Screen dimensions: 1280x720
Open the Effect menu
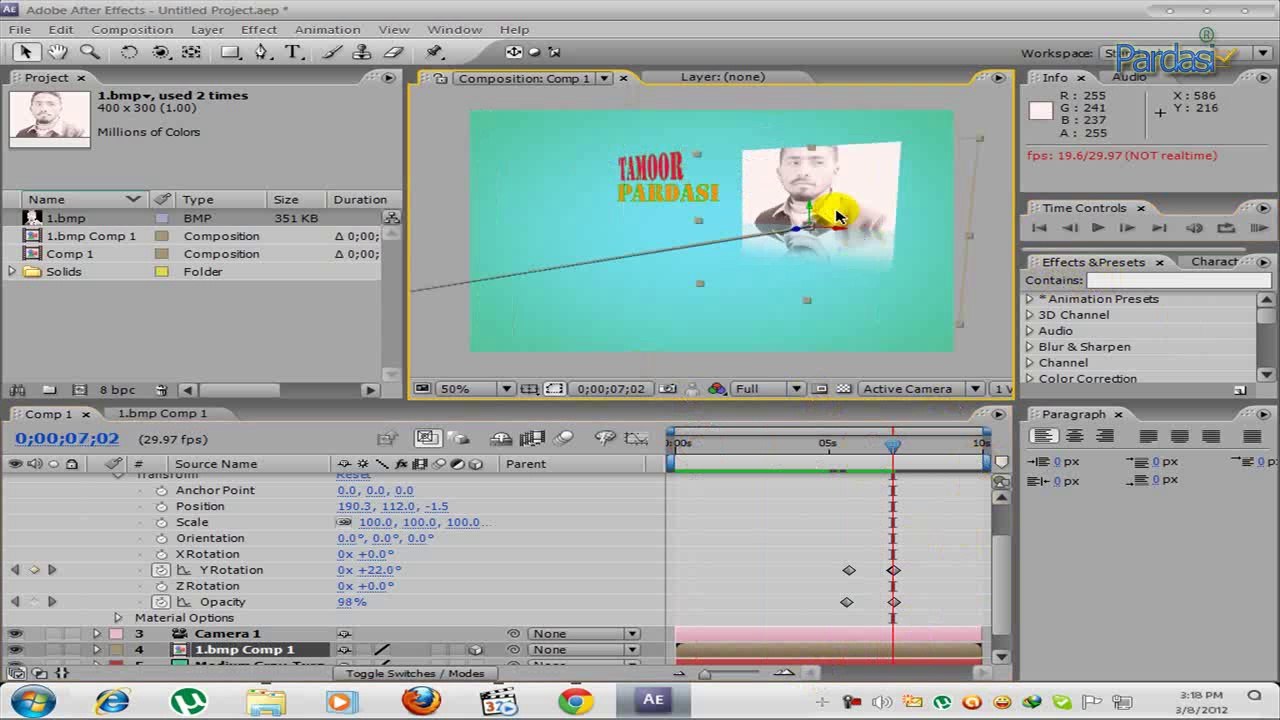258,30
